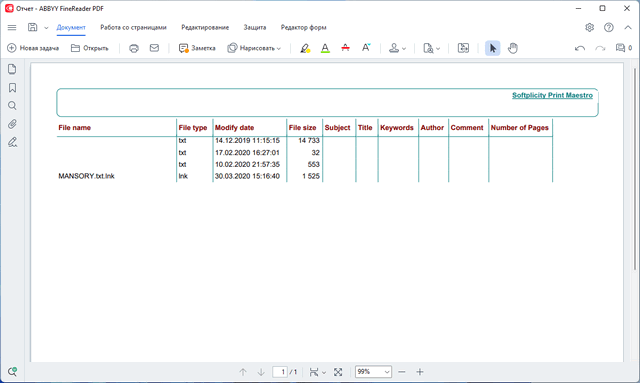Viewport: 640px width, 383px height.
Task: Click the Открыть button
Action: pyautogui.click(x=90, y=48)
